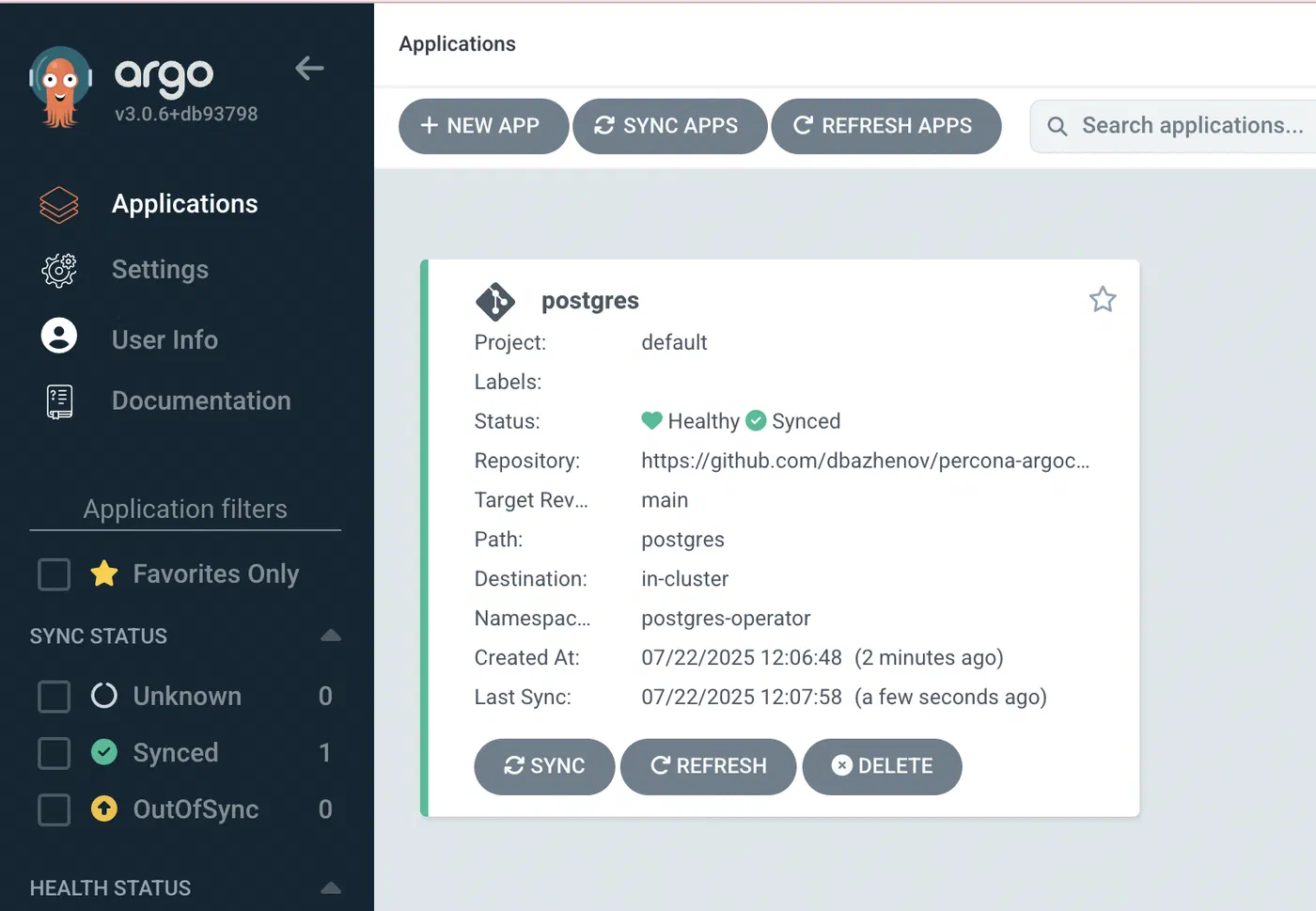Check the Unknown sync status filter
Viewport: 1316px width, 911px height.
coord(54,697)
